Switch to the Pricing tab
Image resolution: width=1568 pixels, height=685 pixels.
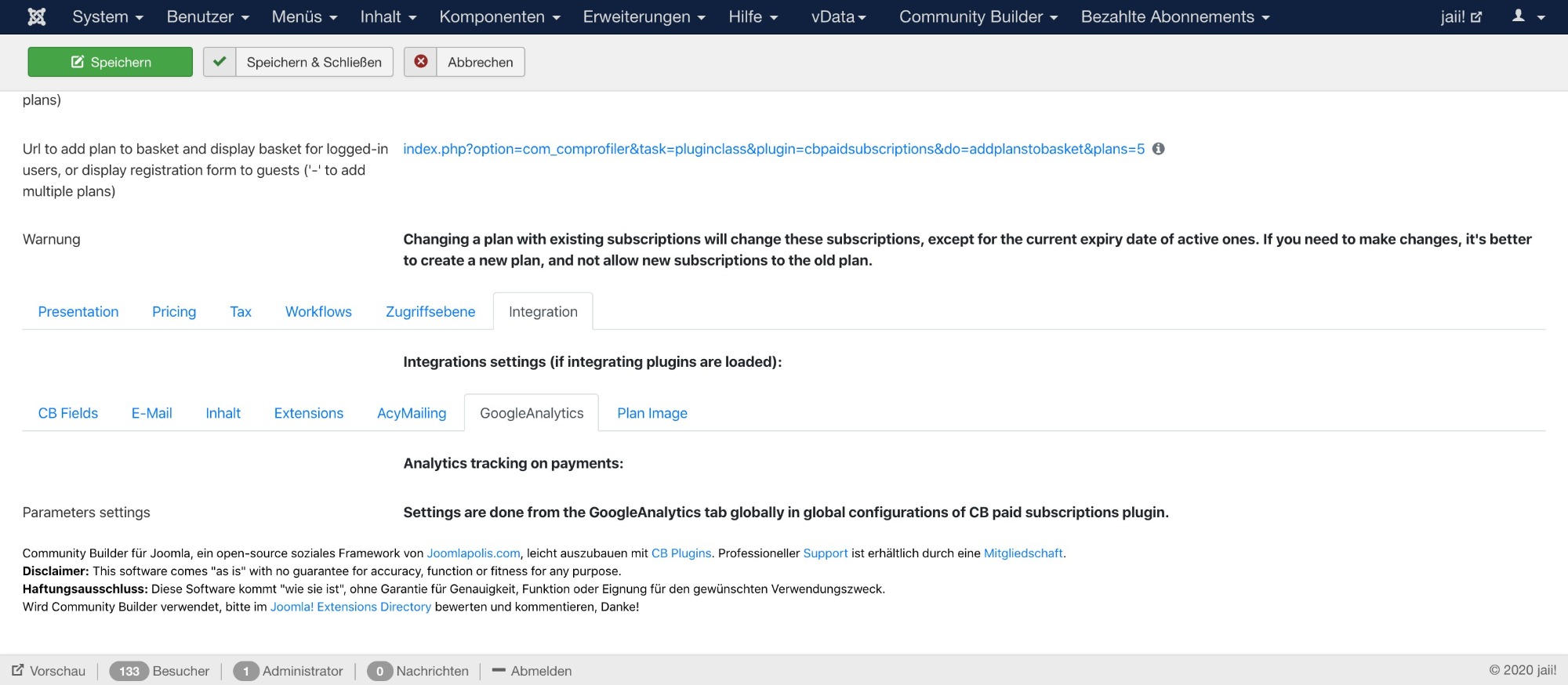click(174, 311)
